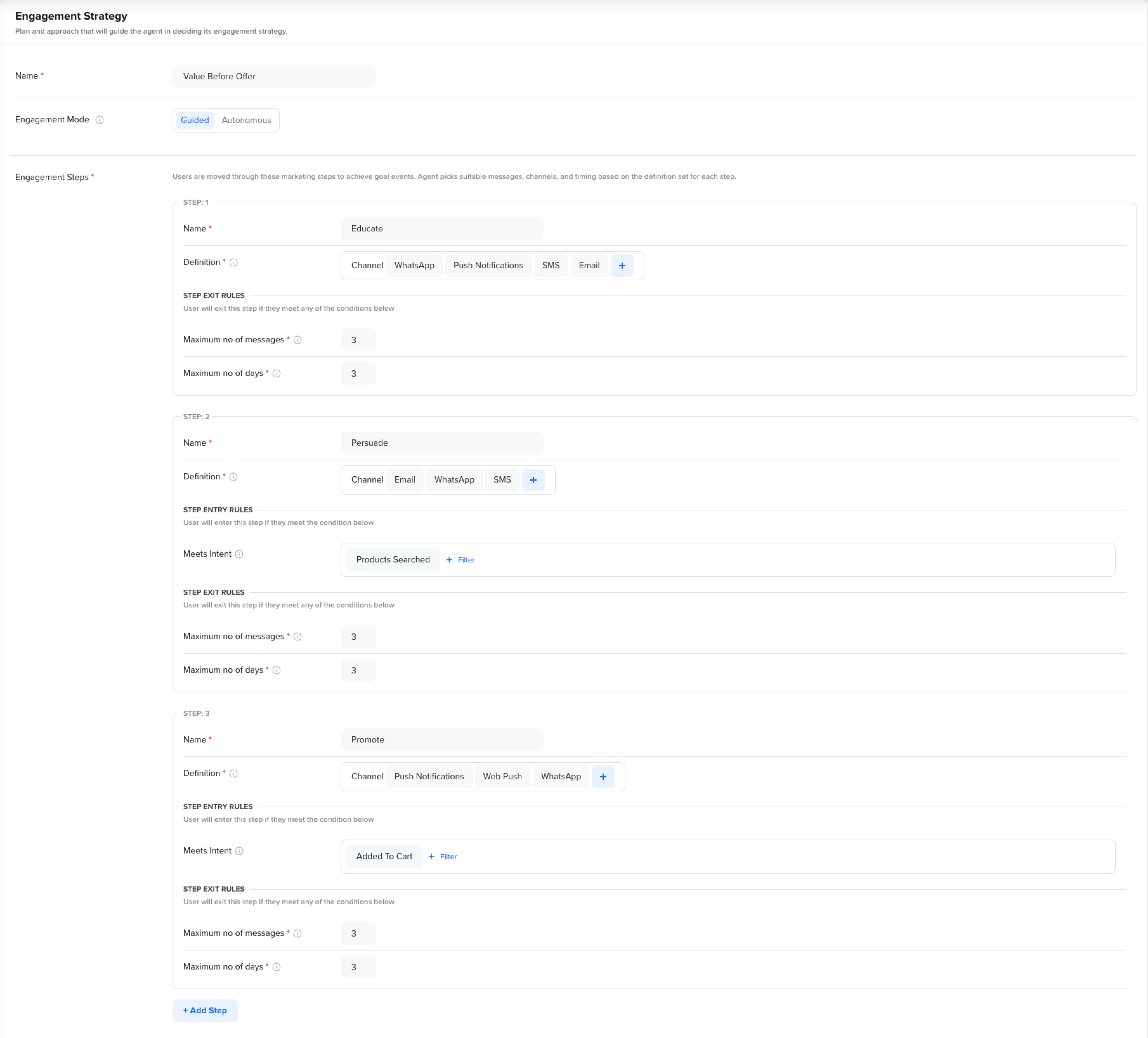Screen dimensions: 1148x1038
Task: Select the Web Push chip in Step 3
Action: (x=502, y=777)
